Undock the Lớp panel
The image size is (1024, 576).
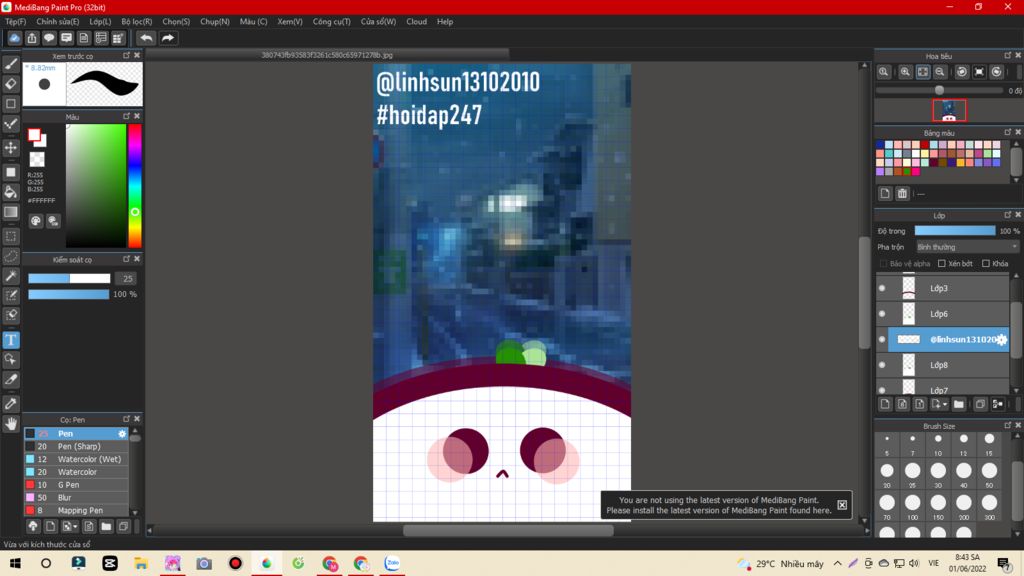coord(1008,215)
